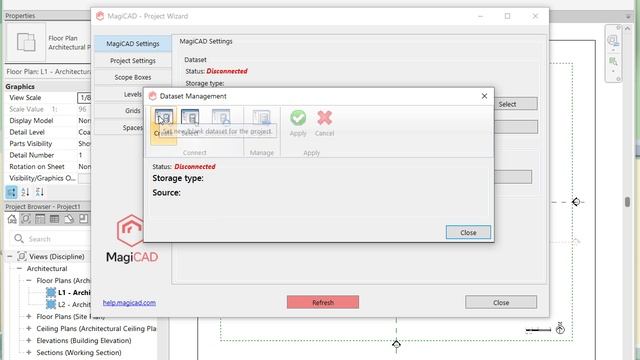Open the help.magicad.com link
640x360 pixels.
tap(129, 302)
